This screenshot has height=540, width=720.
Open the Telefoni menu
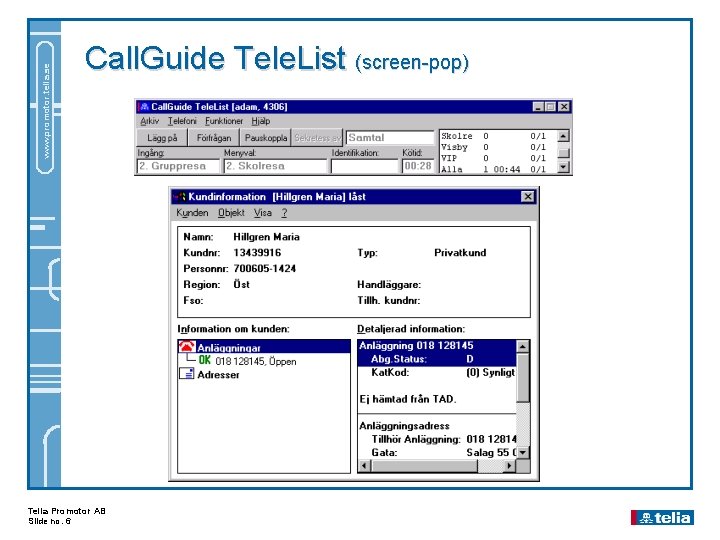(x=182, y=121)
